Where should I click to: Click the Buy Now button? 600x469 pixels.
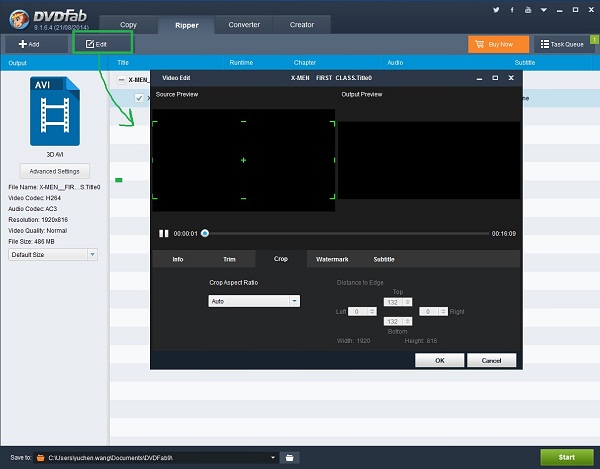tap(498, 44)
